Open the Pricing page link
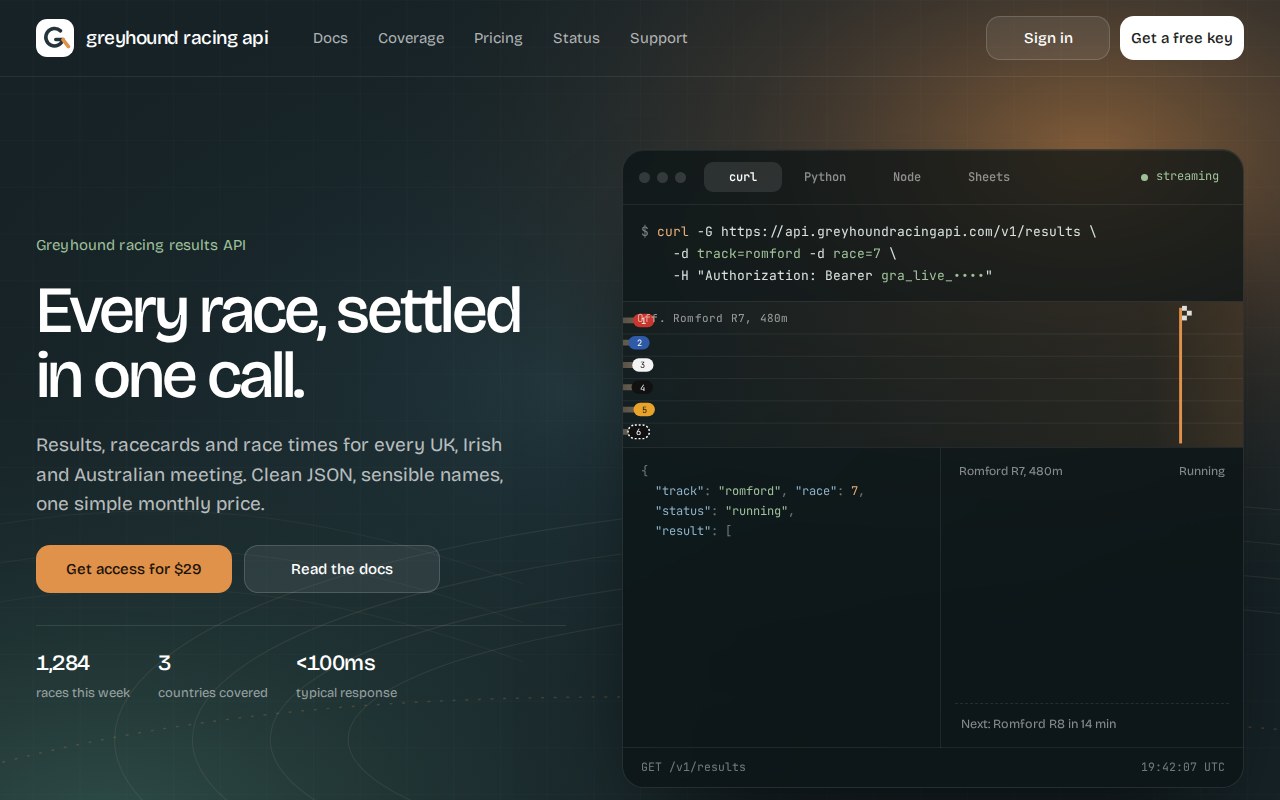This screenshot has height=800, width=1280. (x=498, y=38)
